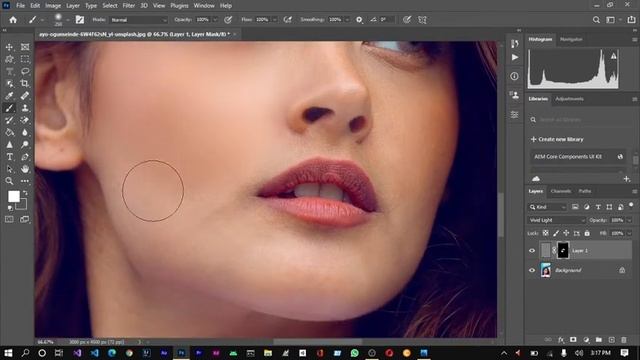Go to the Home screen icon

(x=13, y=20)
